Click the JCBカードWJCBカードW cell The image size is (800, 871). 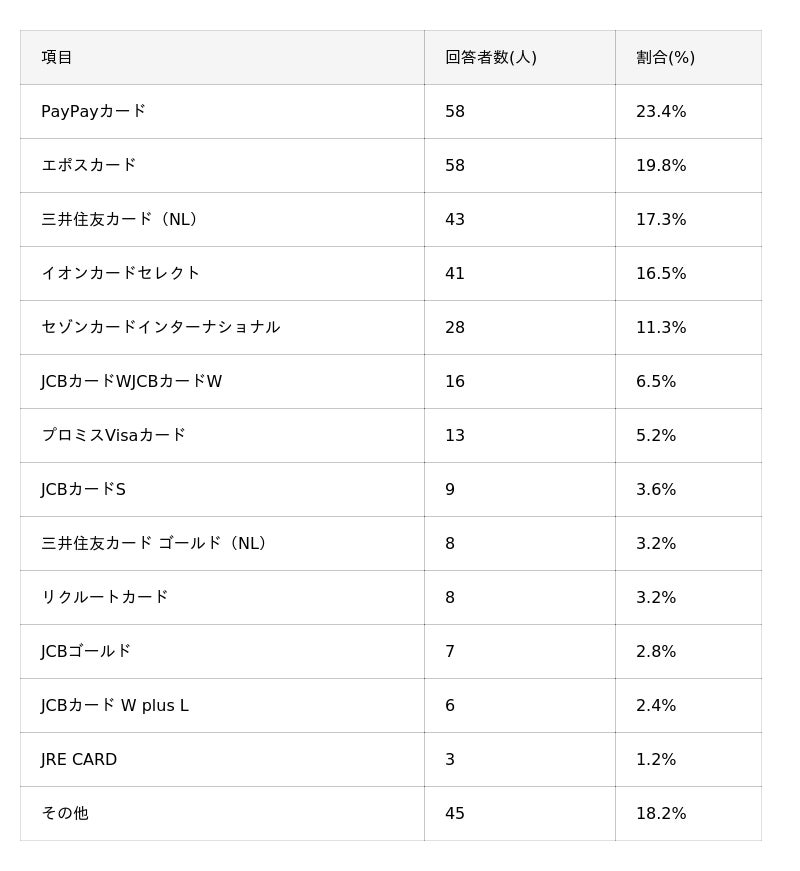[x=131, y=381]
